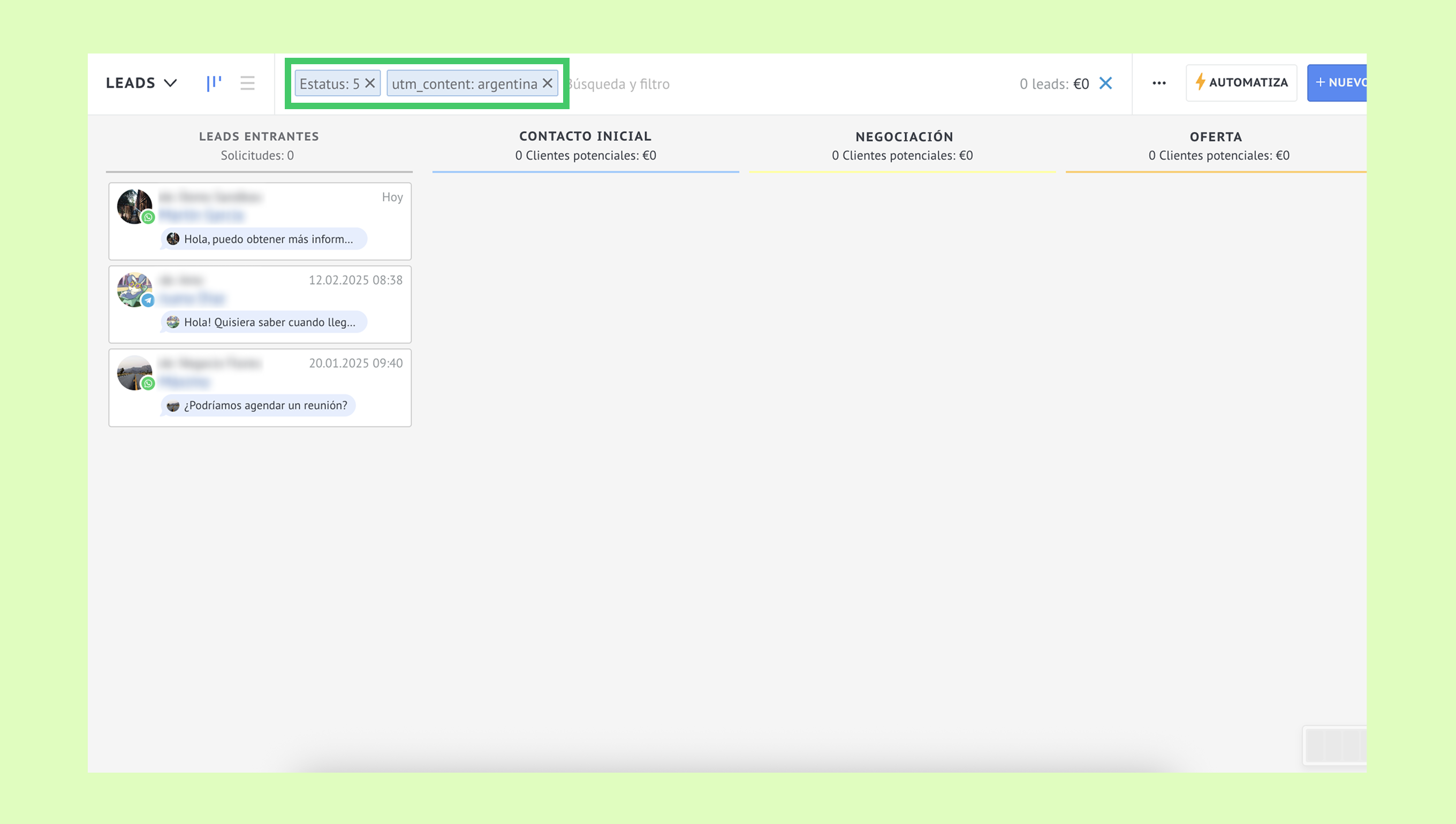Select the NEGOCIACIÓN stage header

click(x=904, y=137)
